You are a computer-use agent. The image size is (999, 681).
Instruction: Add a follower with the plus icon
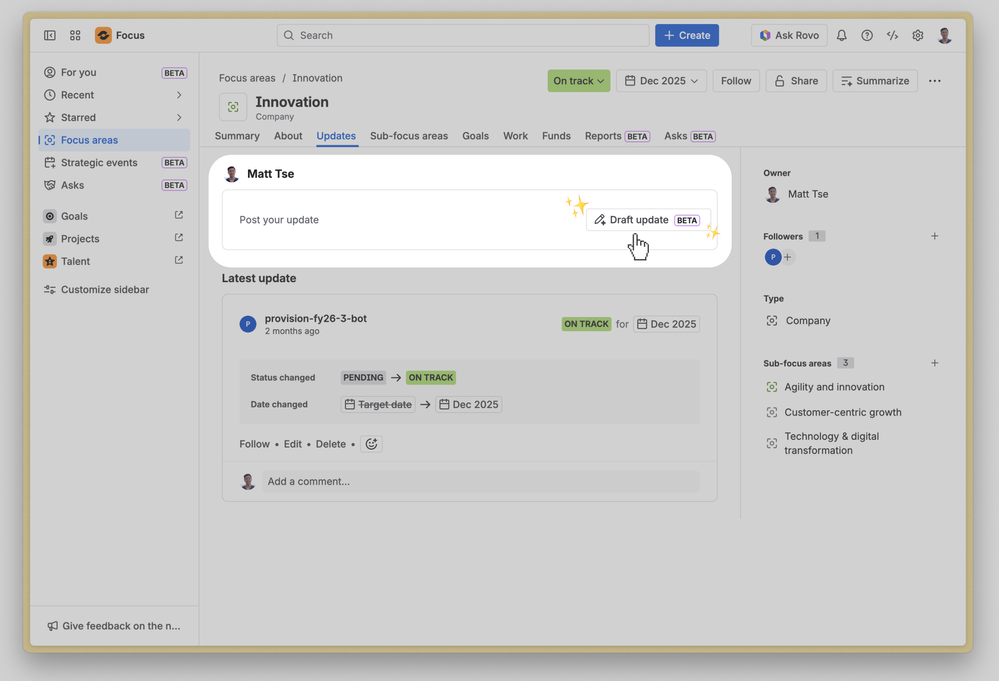(935, 236)
